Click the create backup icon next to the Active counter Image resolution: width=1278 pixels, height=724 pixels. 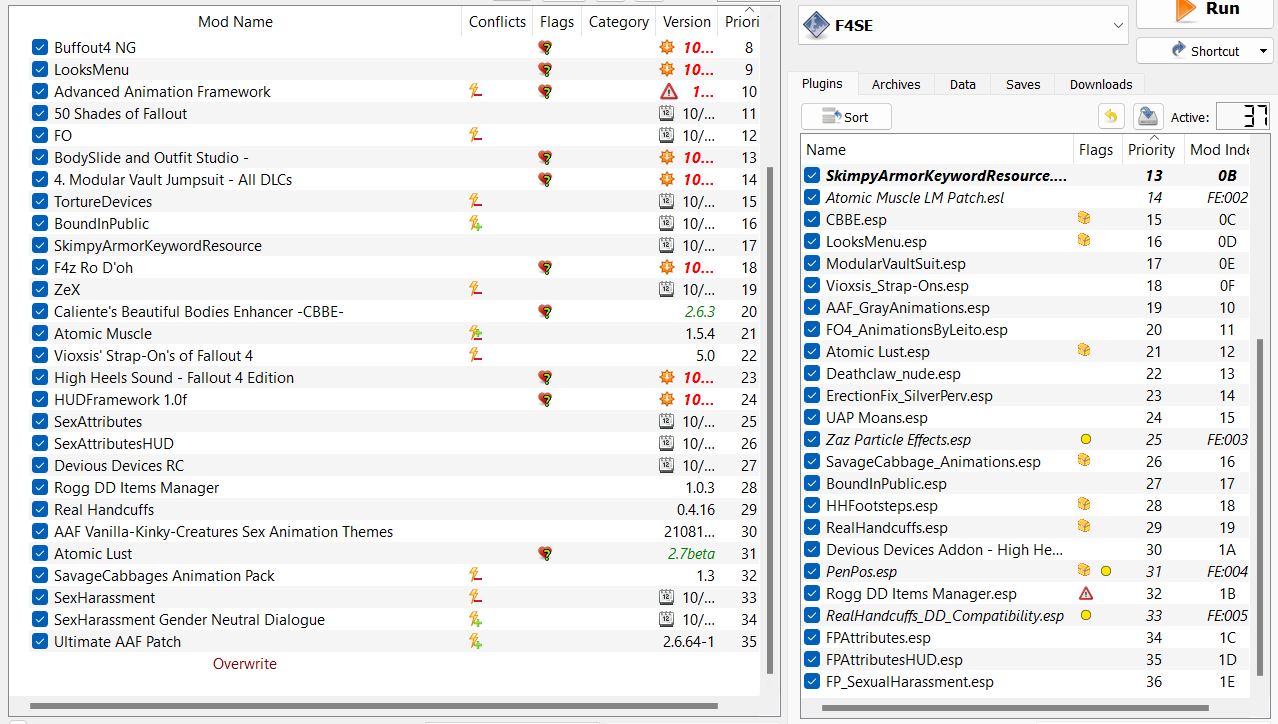click(x=1148, y=117)
